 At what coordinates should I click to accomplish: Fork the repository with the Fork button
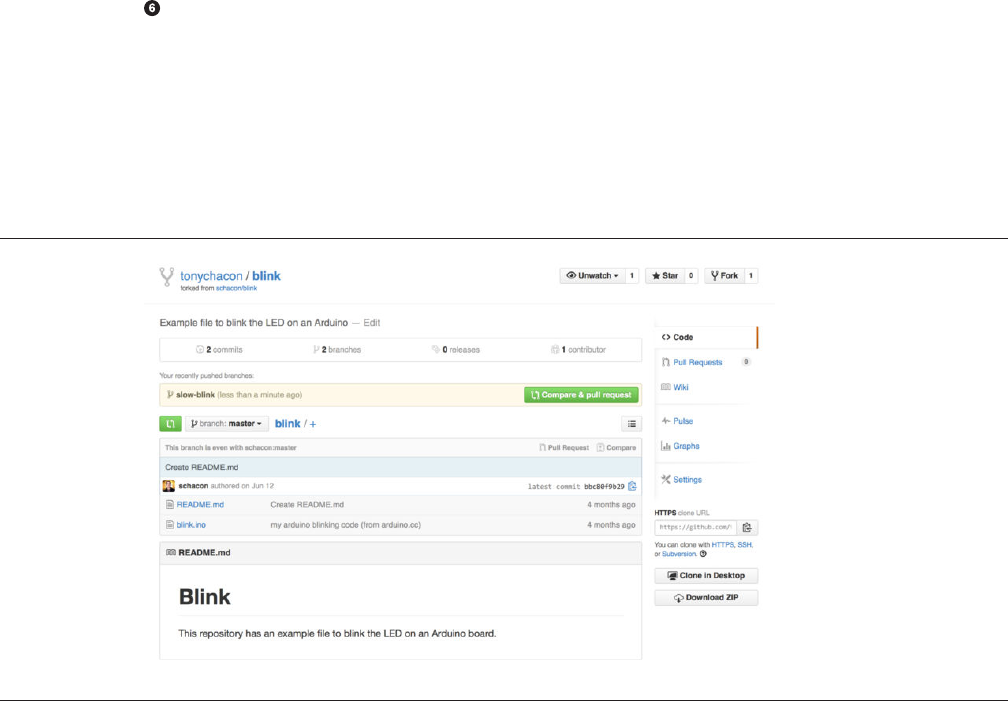point(724,276)
